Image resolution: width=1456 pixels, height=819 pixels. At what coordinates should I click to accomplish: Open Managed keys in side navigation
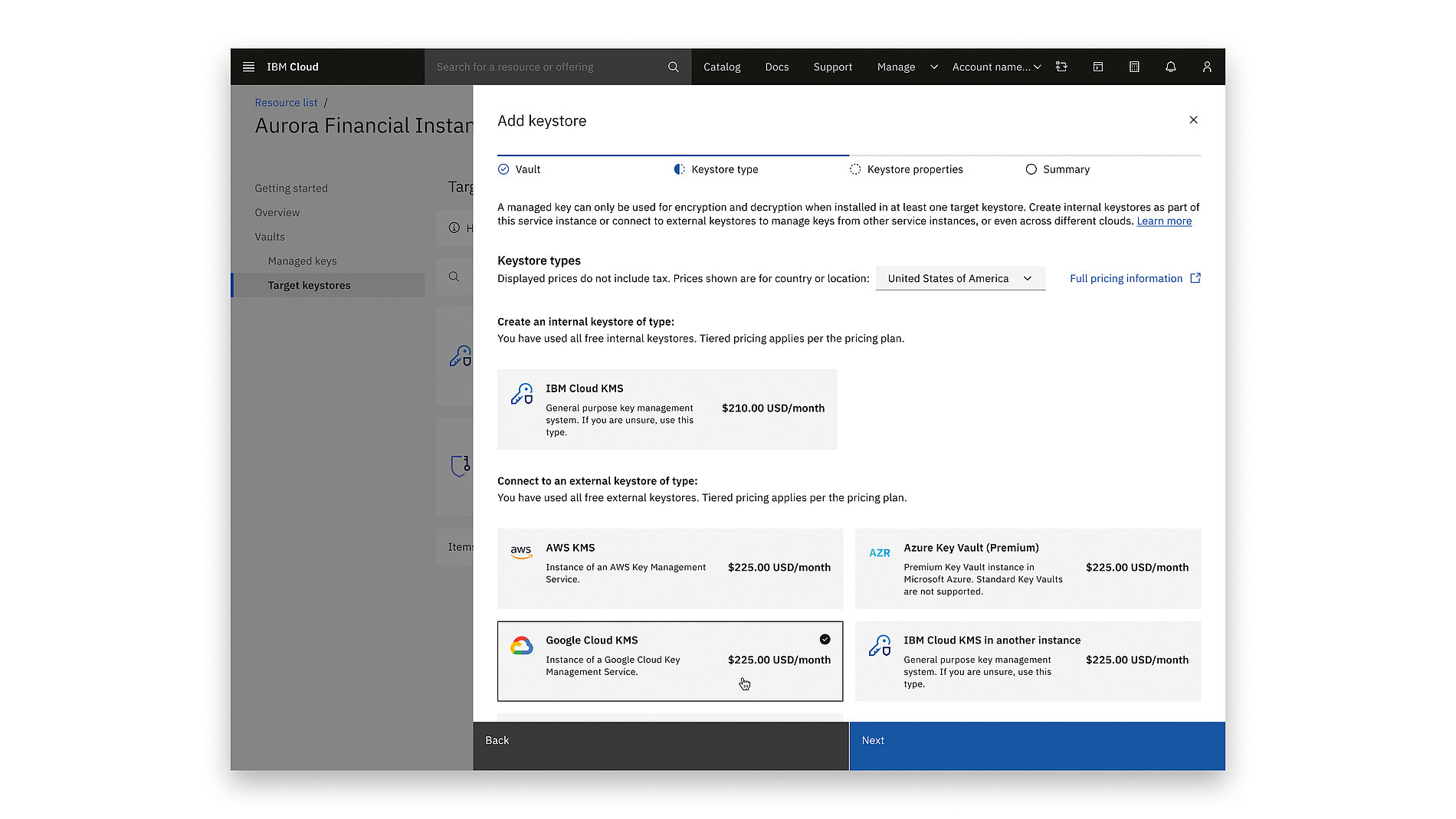(302, 261)
